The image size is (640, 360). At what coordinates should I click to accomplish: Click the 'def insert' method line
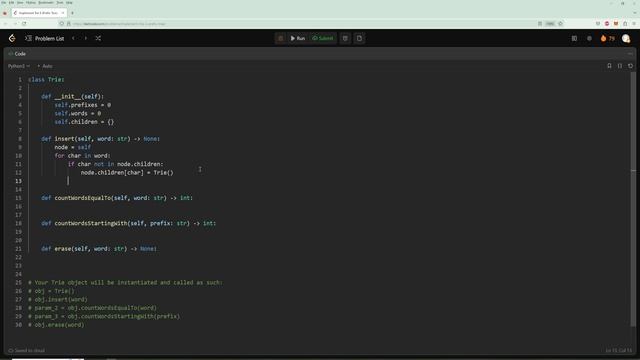100,139
